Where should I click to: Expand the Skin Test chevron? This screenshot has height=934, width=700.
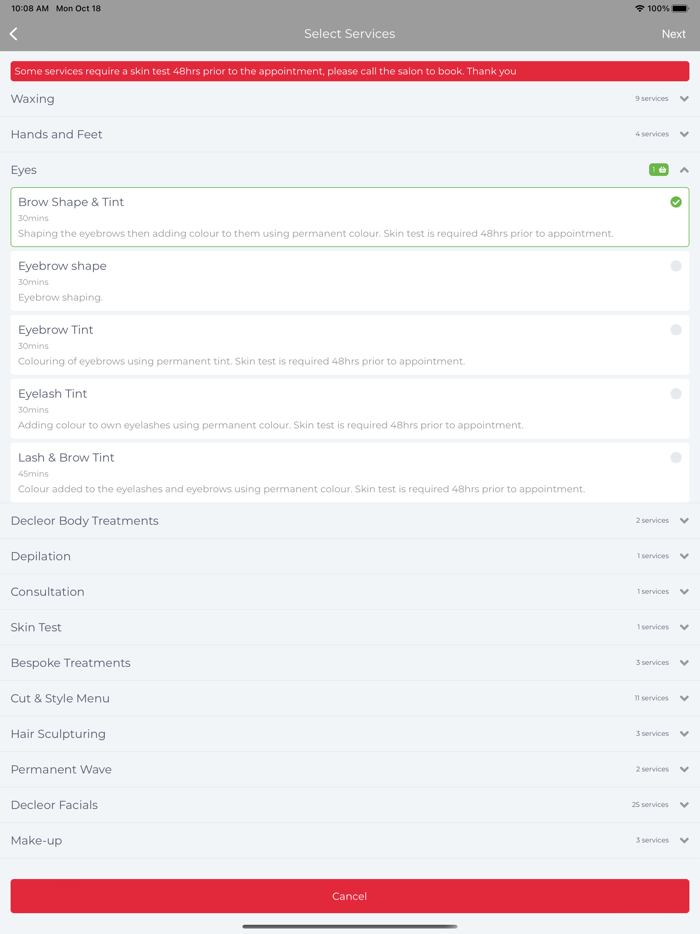[684, 628]
